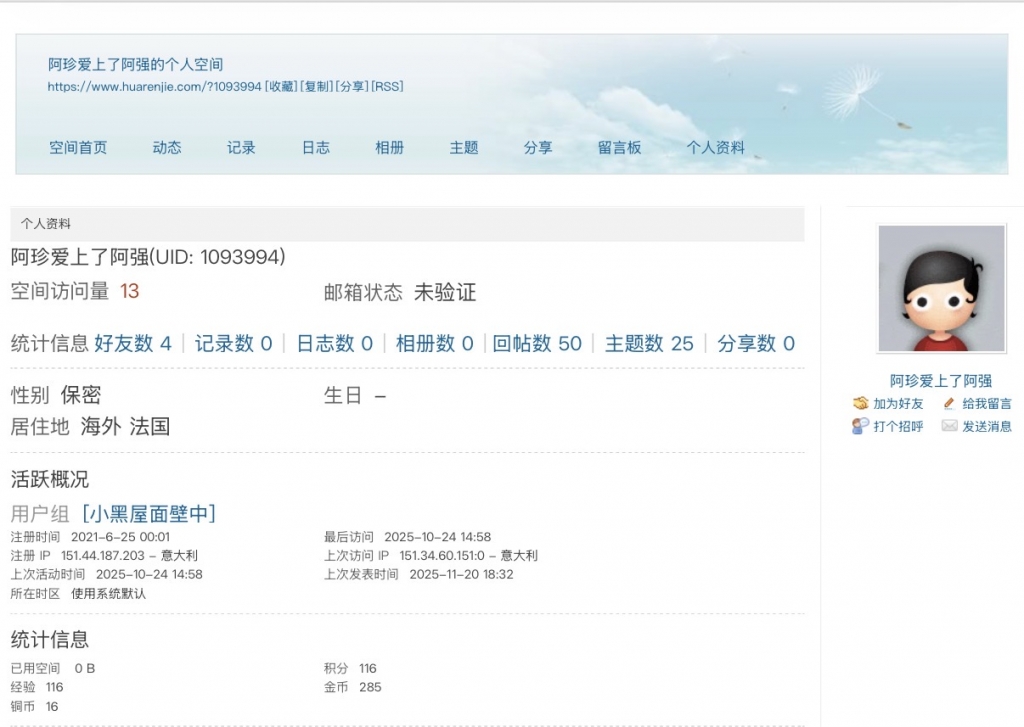Click the add friend (加为好友) icon
Viewport: 1024px width, 727px height.
pyautogui.click(x=860, y=404)
